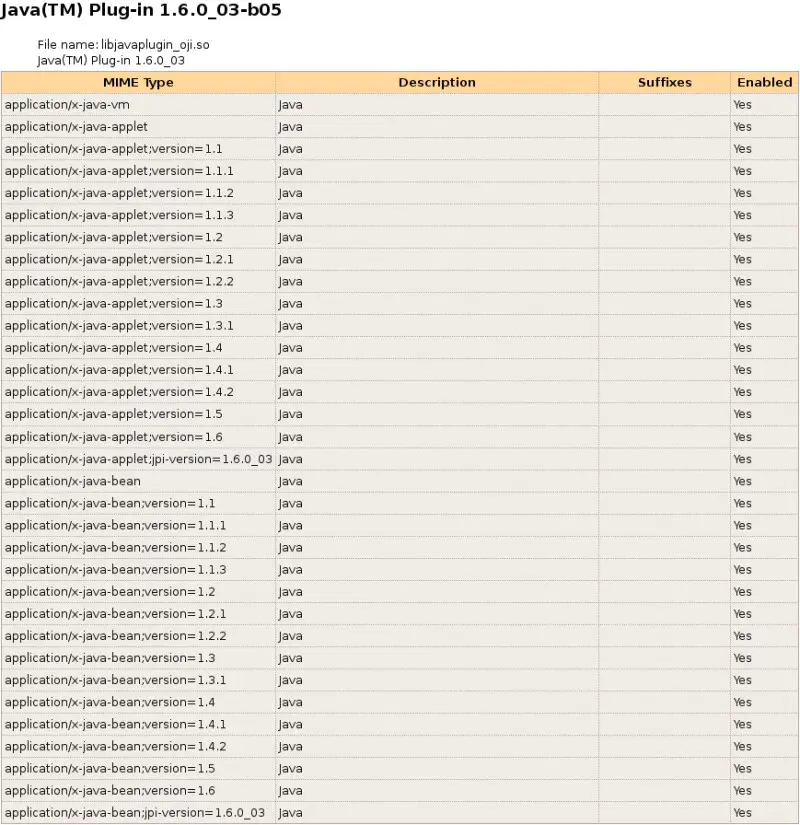Image resolution: width=800 pixels, height=825 pixels.
Task: Select application/x-java-bean;version=1.5 cell
Action: [138, 768]
